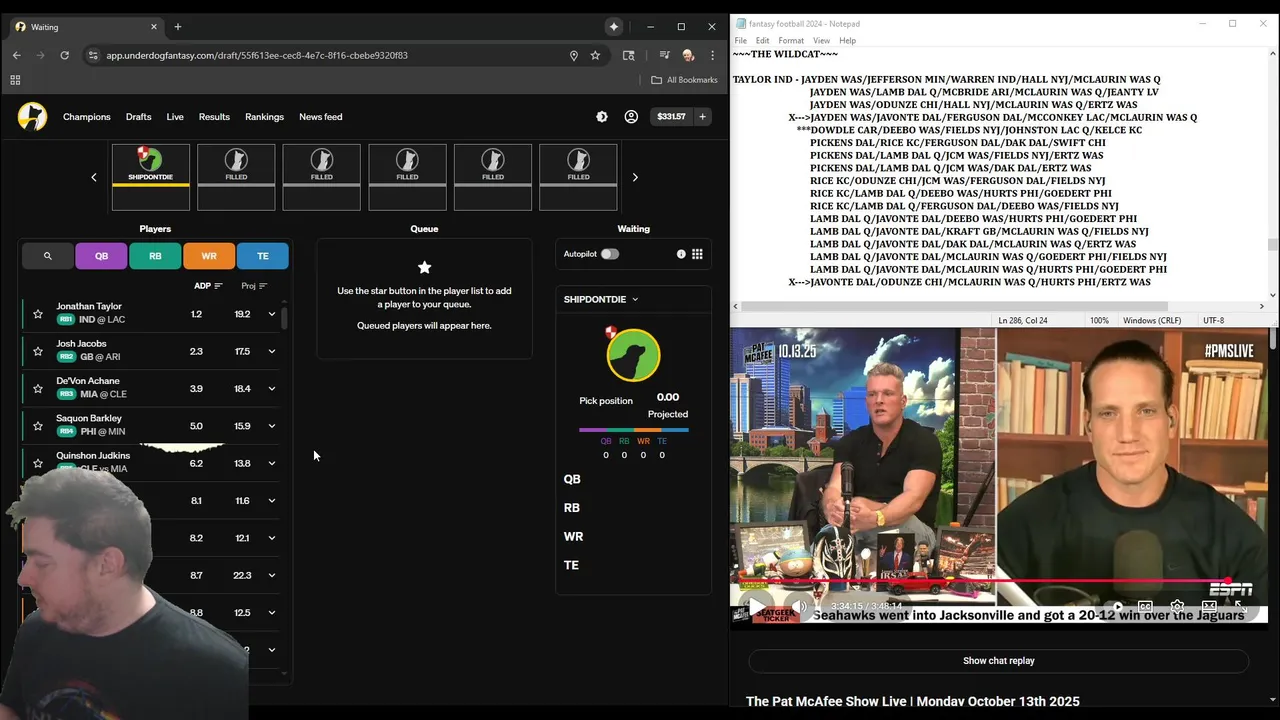Select the SHIPDONTDIE draft slot card
This screenshot has width=1280, height=720.
tap(150, 177)
